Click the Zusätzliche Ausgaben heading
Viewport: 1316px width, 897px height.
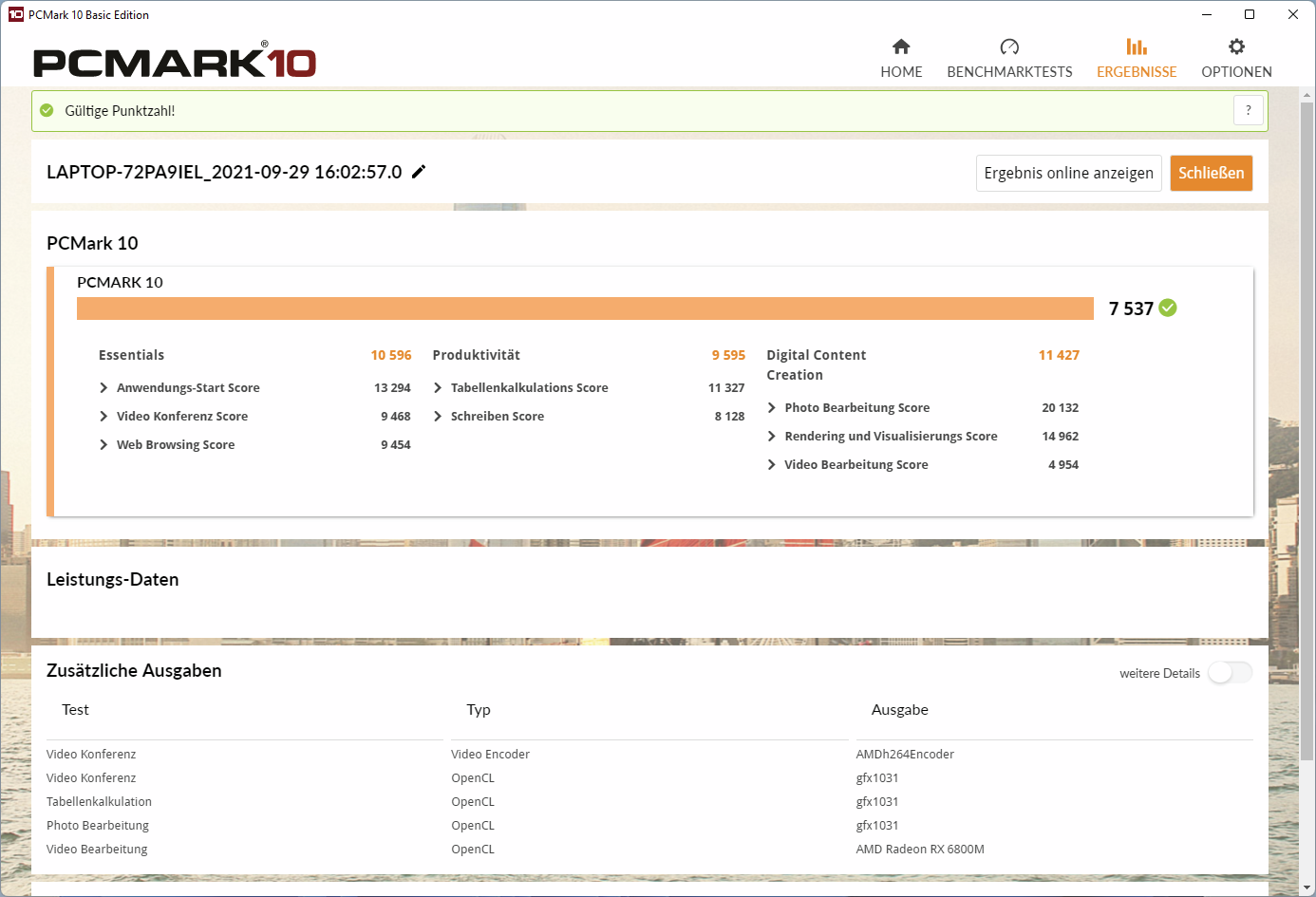coord(134,670)
